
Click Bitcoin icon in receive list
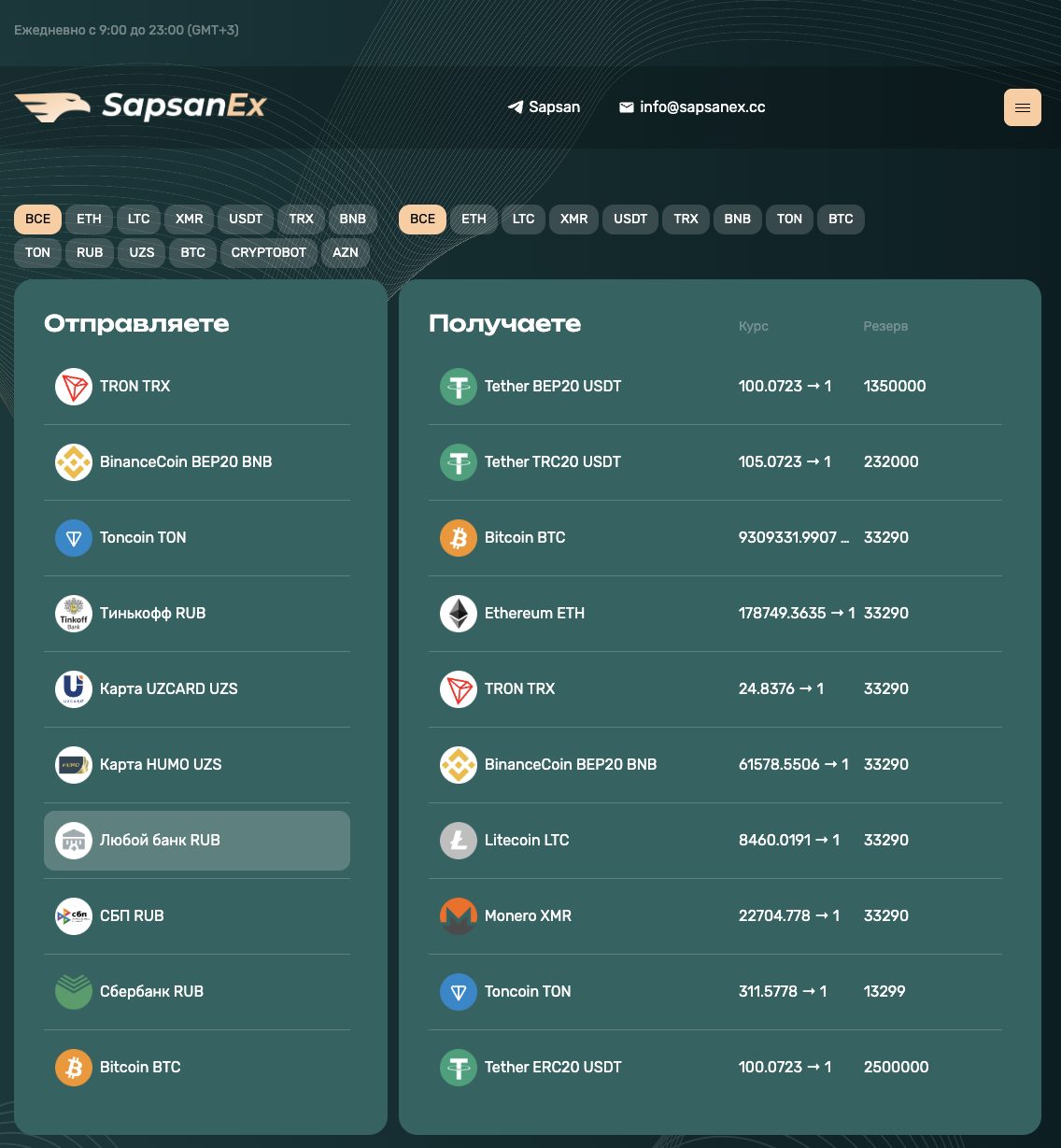click(459, 538)
